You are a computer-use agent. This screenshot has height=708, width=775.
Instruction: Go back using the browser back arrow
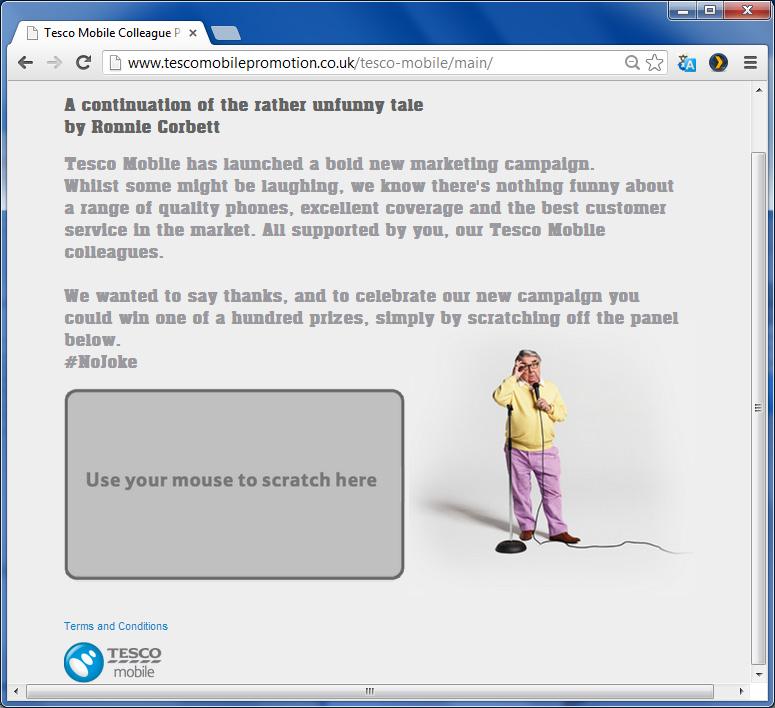click(x=25, y=63)
